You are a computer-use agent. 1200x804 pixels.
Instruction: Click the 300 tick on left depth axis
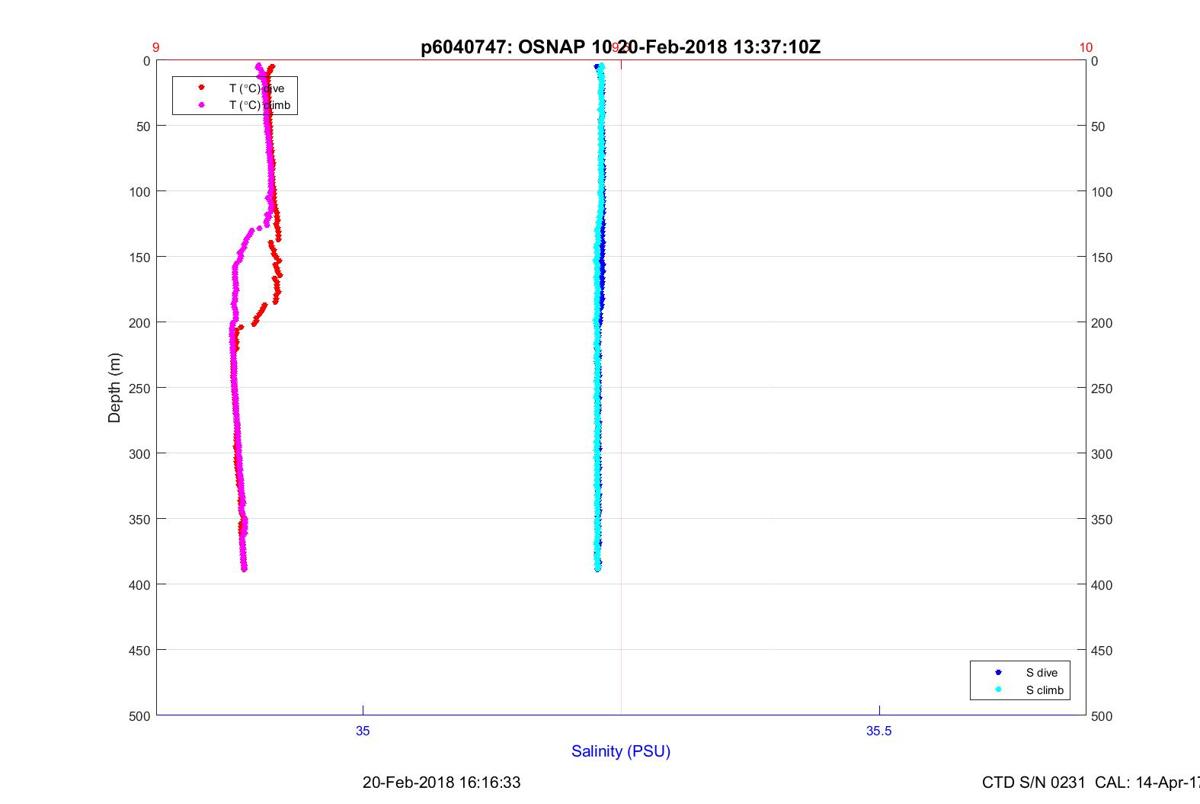(141, 453)
